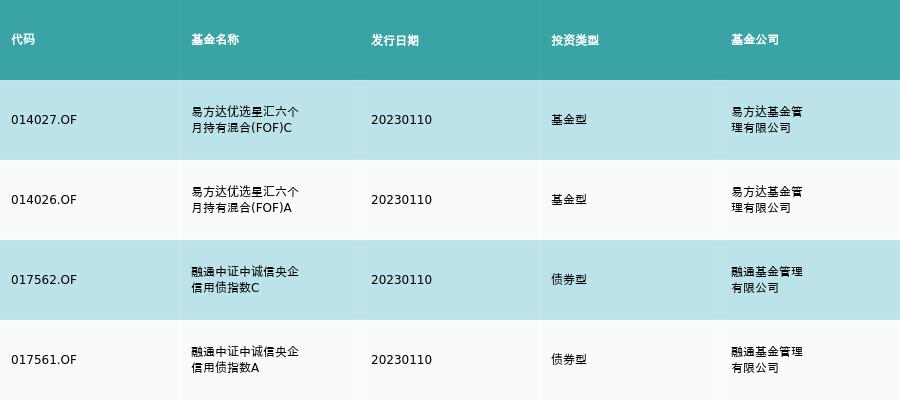The image size is (900, 400).
Task: Click issue date in 014027.OF row
Action: [x=401, y=120]
